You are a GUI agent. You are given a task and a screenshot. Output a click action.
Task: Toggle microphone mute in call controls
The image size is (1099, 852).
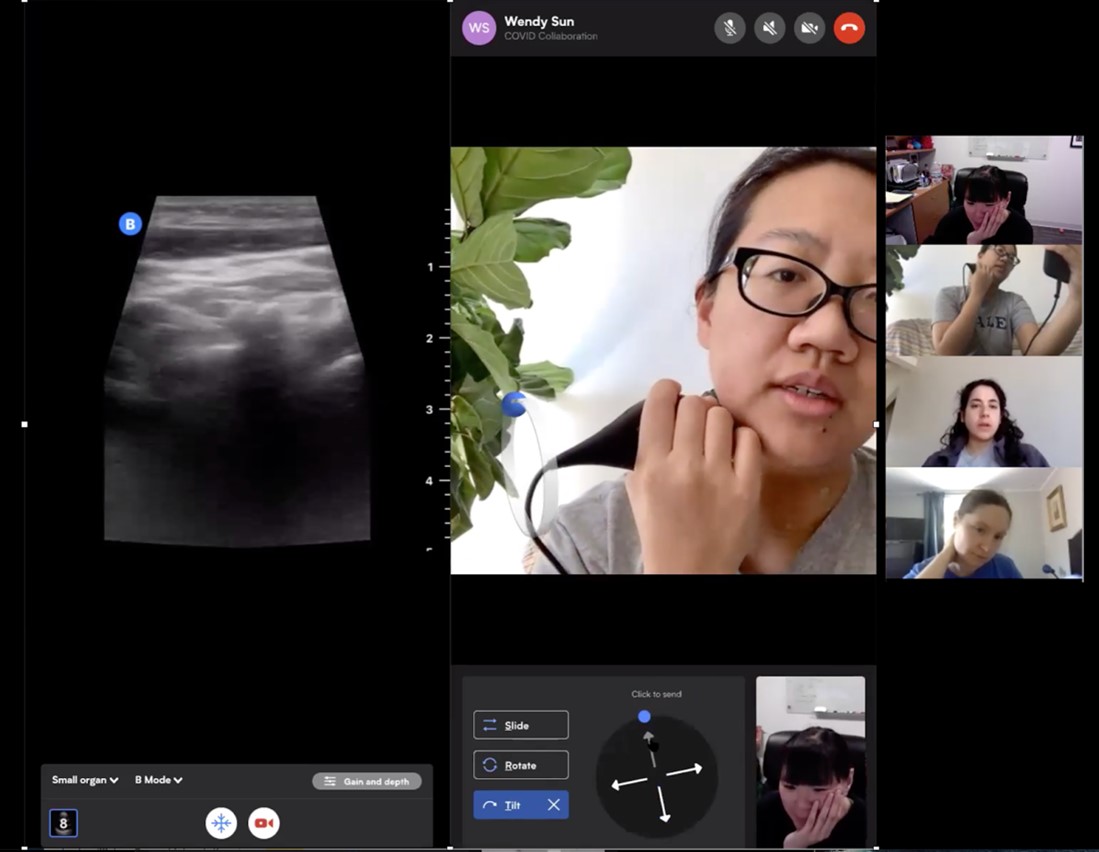click(x=729, y=28)
